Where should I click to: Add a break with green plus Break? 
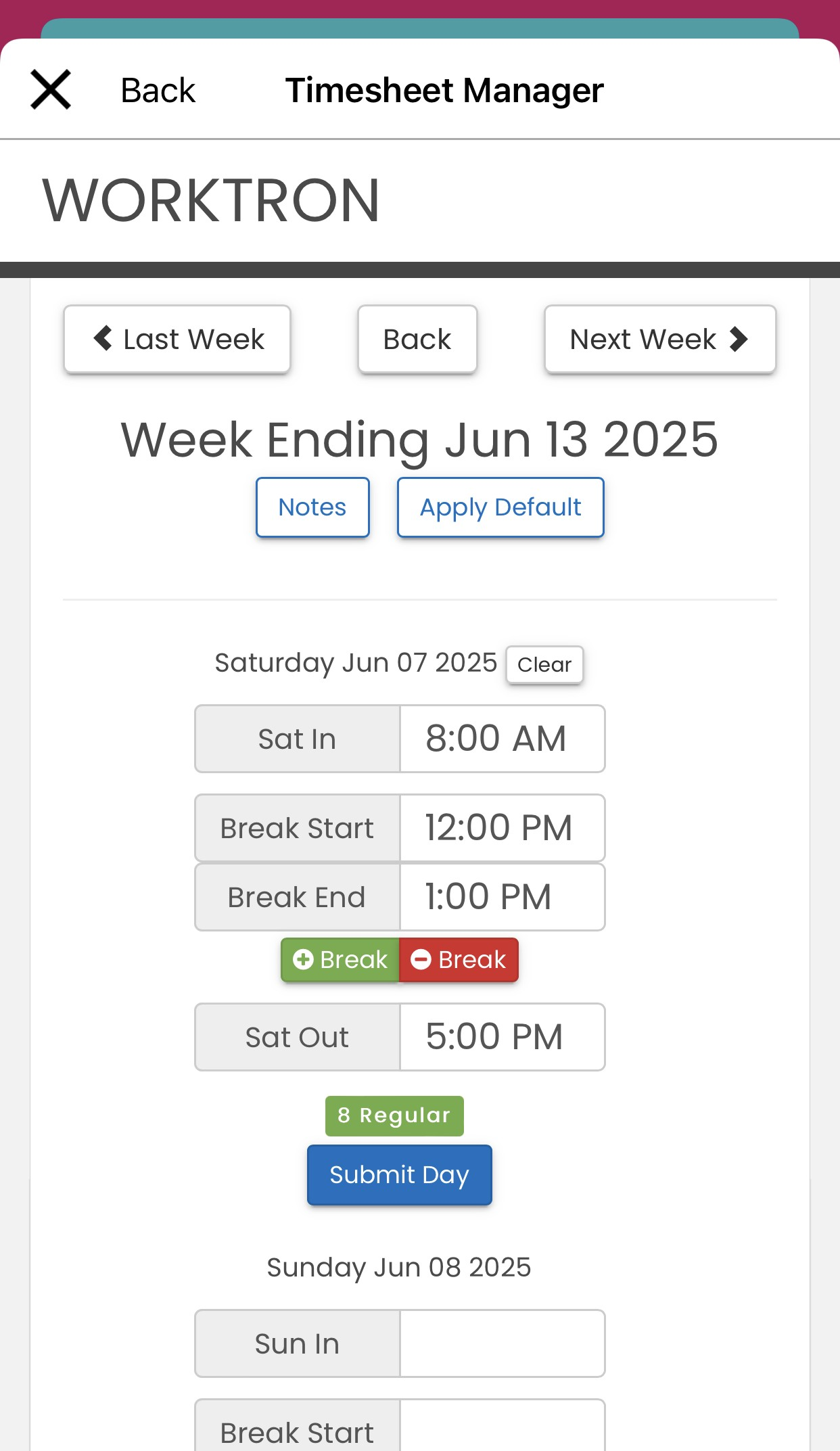click(x=340, y=959)
